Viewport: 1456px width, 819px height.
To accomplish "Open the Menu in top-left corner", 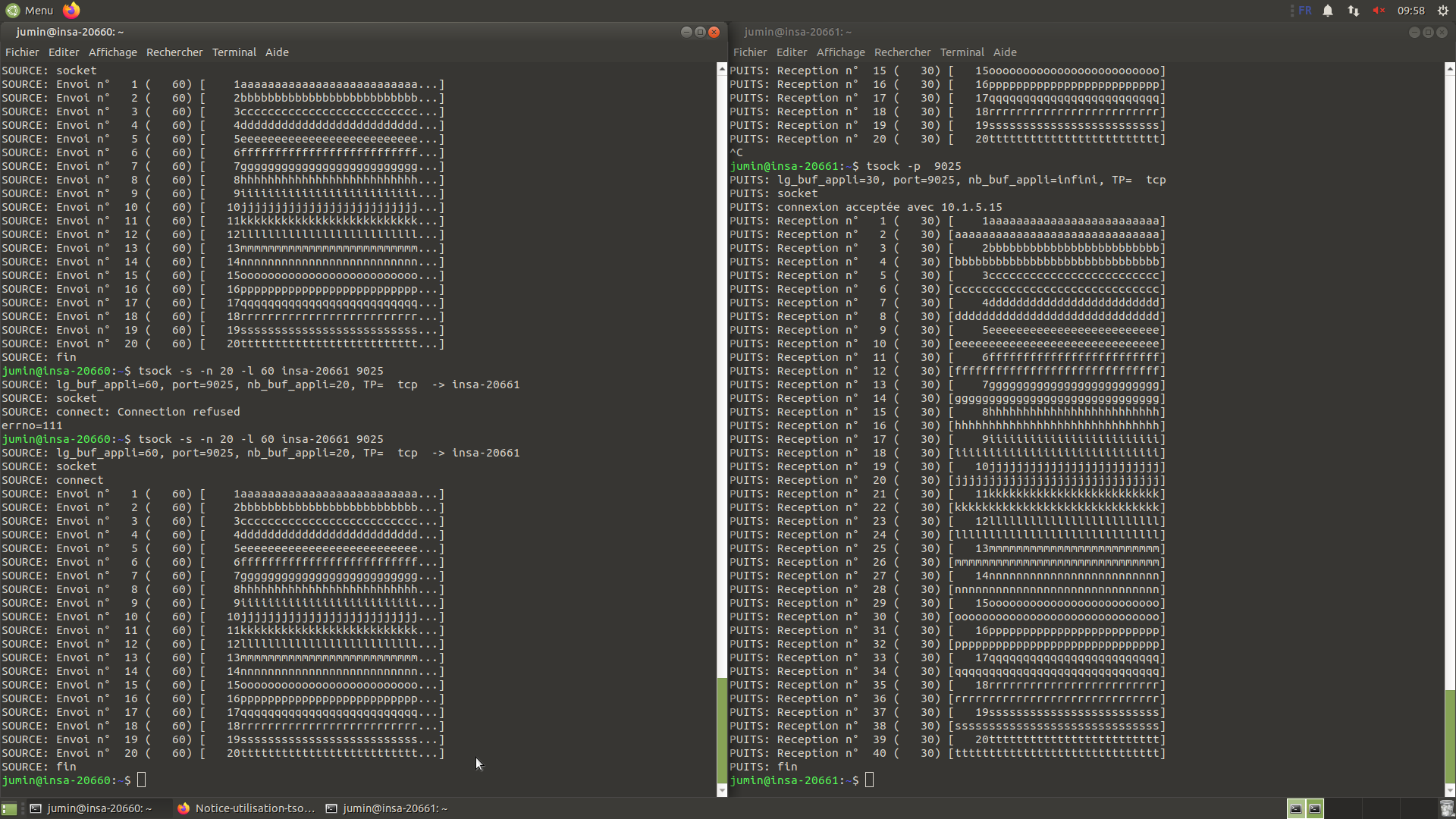I will click(30, 11).
